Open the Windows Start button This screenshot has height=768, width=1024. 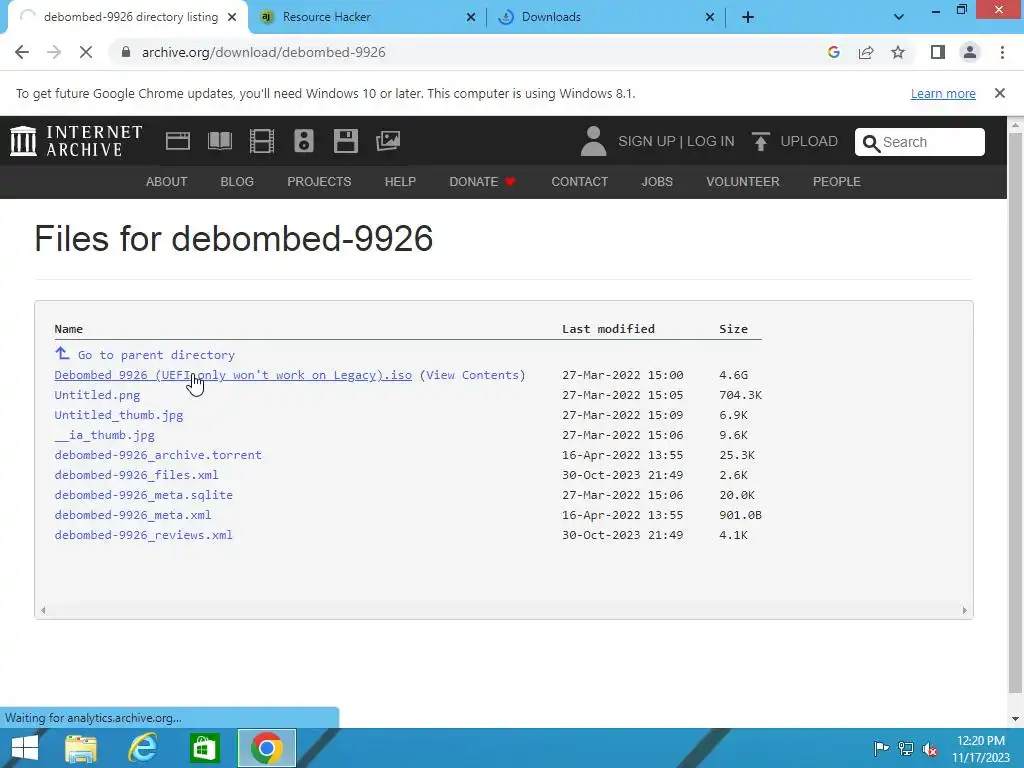tap(24, 748)
